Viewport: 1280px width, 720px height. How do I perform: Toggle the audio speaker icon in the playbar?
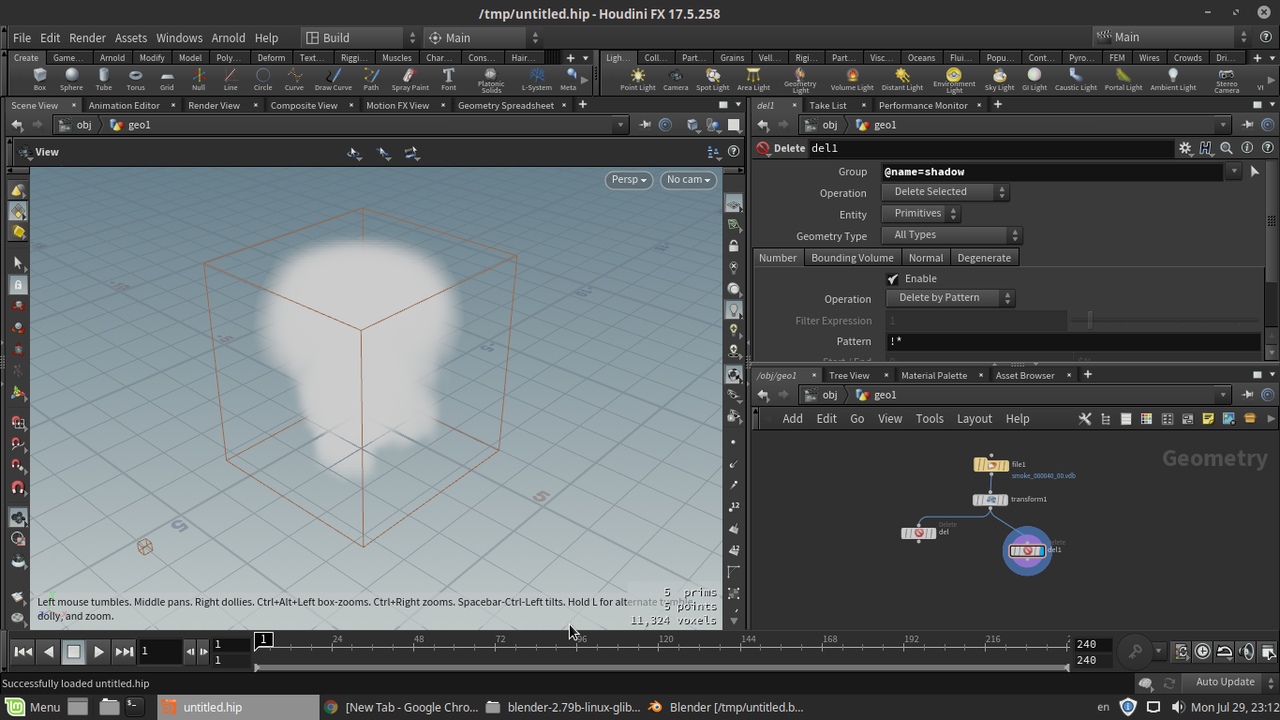click(1247, 652)
